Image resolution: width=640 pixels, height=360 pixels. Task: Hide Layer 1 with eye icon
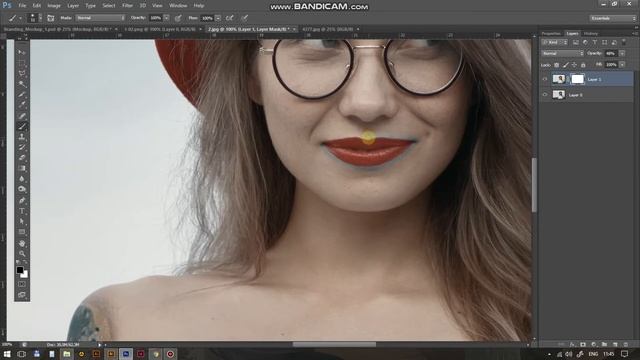(545, 79)
